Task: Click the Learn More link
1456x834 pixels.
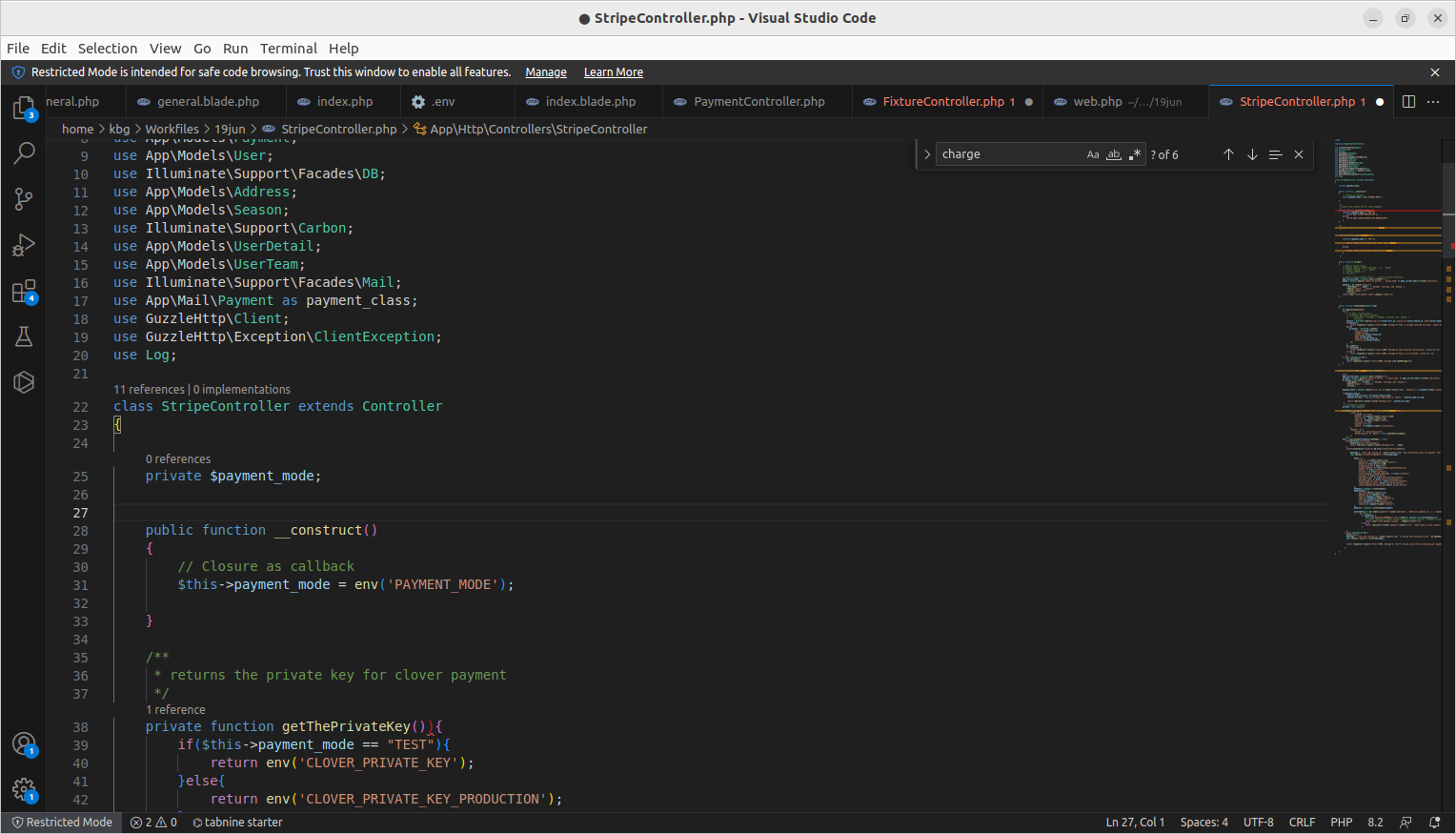Action: coord(614,72)
